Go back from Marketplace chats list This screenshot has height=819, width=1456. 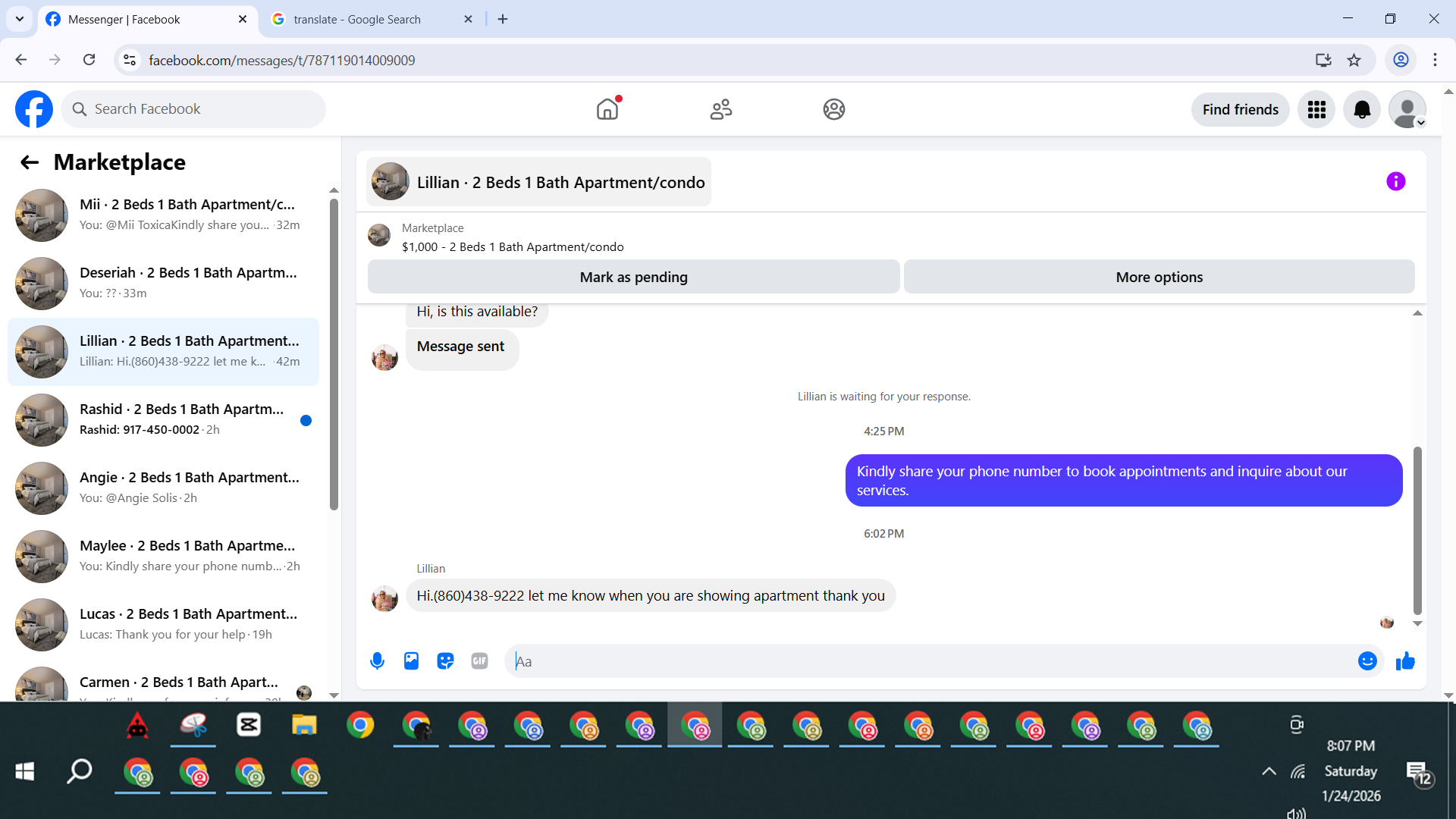30,162
